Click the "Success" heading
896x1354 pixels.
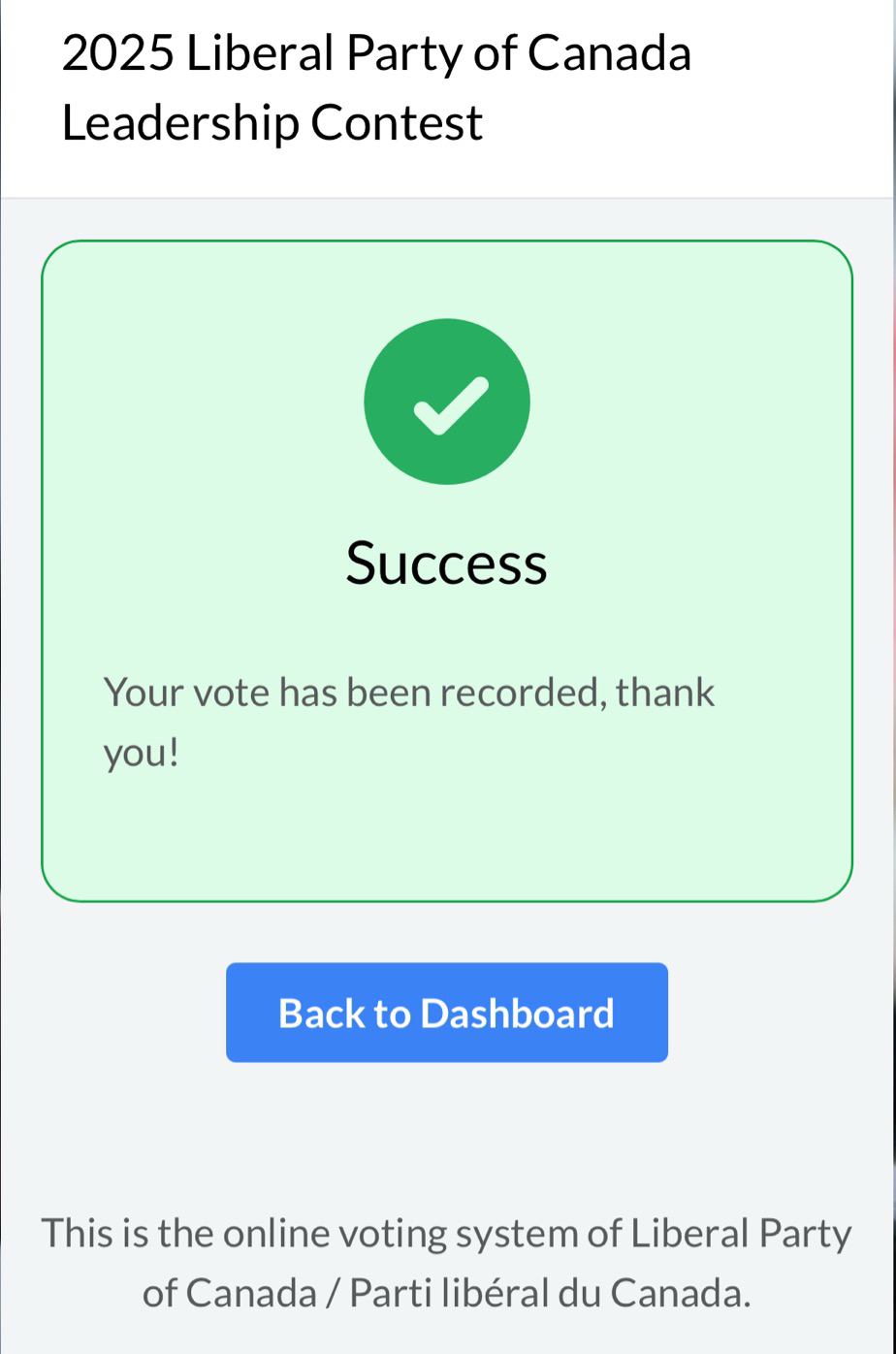[x=447, y=563]
